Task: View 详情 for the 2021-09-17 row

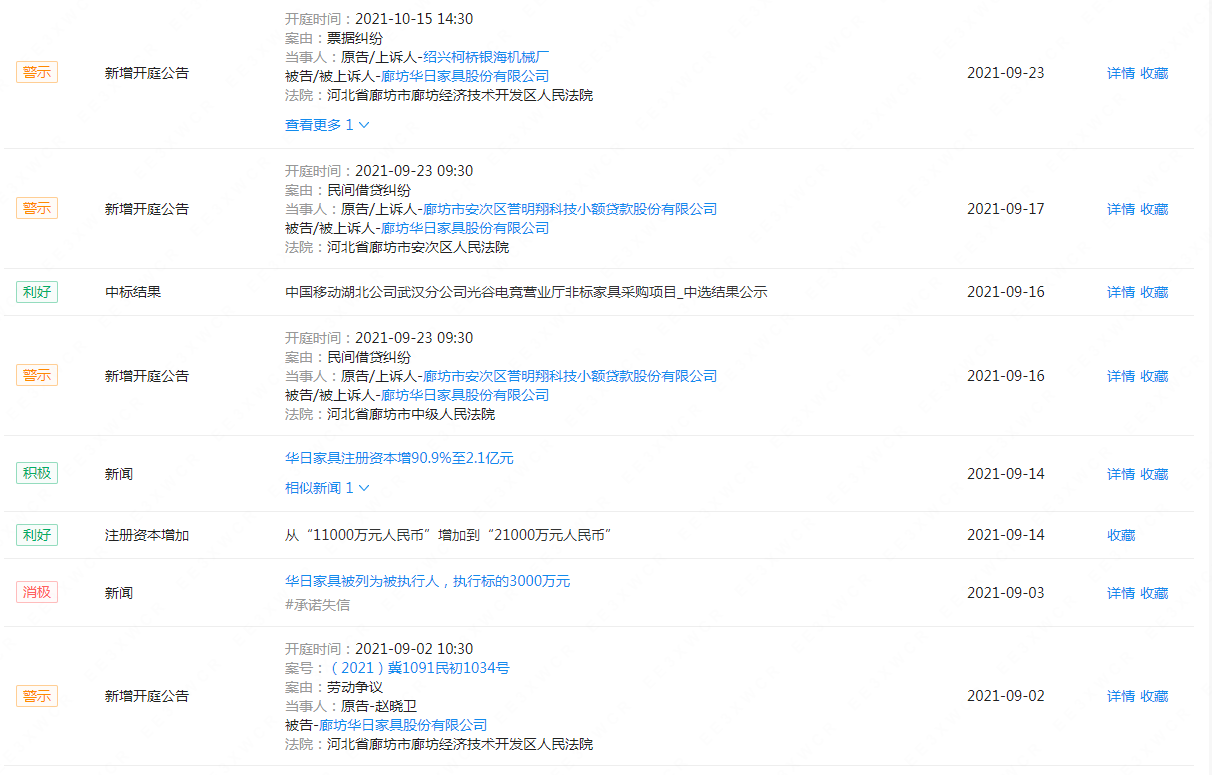Action: [1121, 209]
